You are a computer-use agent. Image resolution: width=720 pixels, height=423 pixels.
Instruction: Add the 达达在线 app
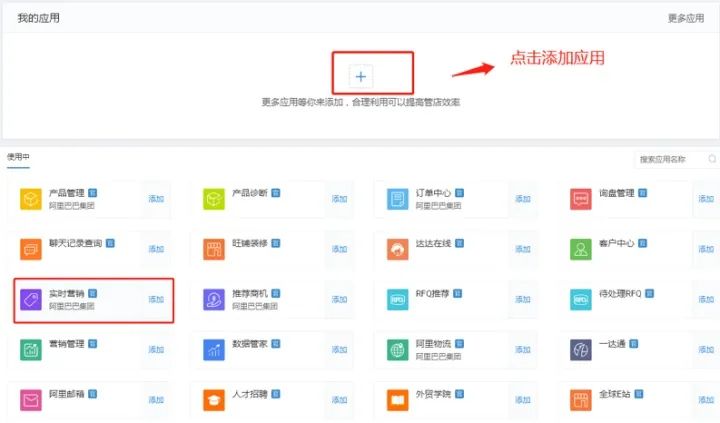point(523,249)
